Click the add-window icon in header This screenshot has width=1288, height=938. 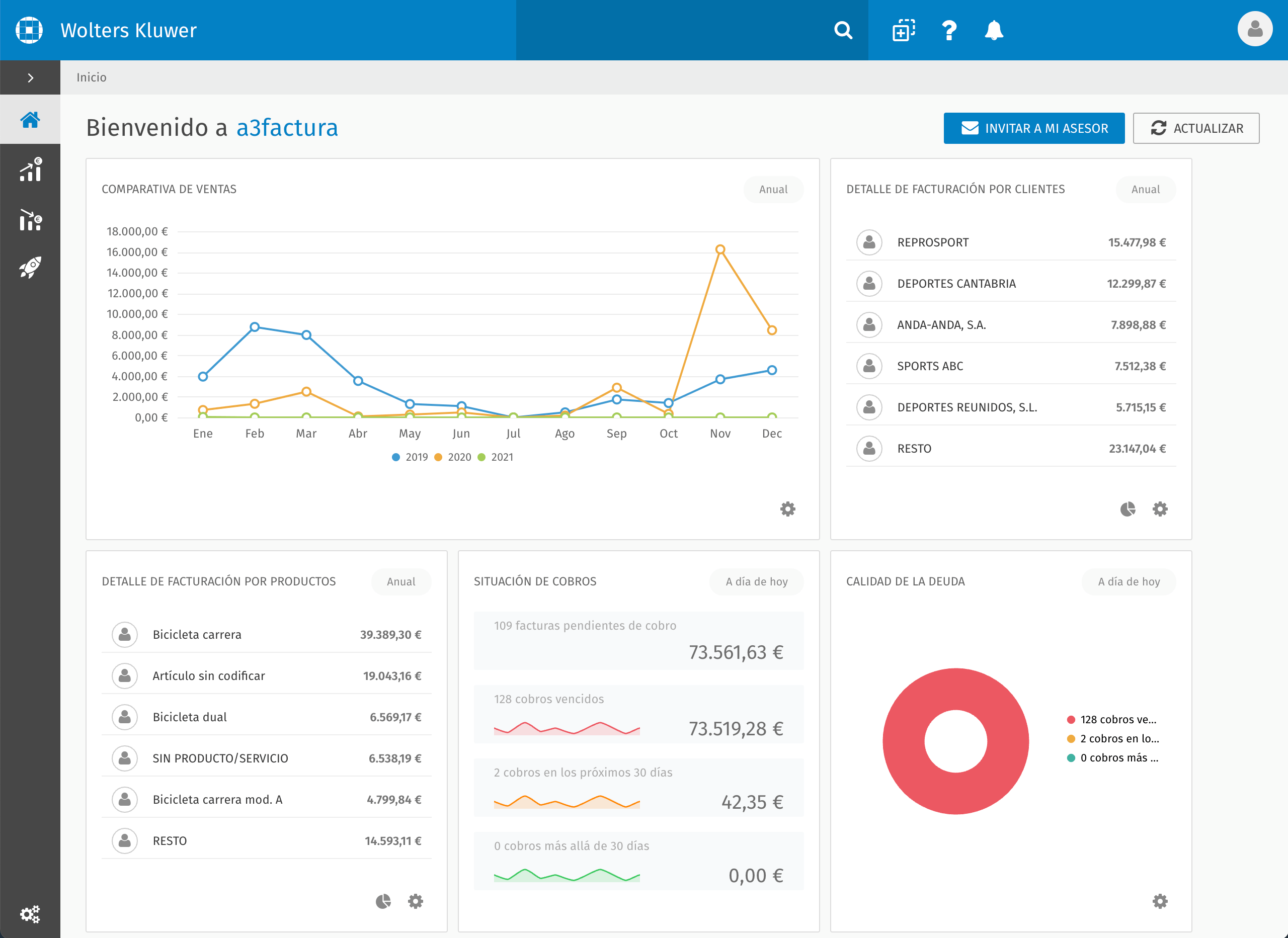pos(904,30)
